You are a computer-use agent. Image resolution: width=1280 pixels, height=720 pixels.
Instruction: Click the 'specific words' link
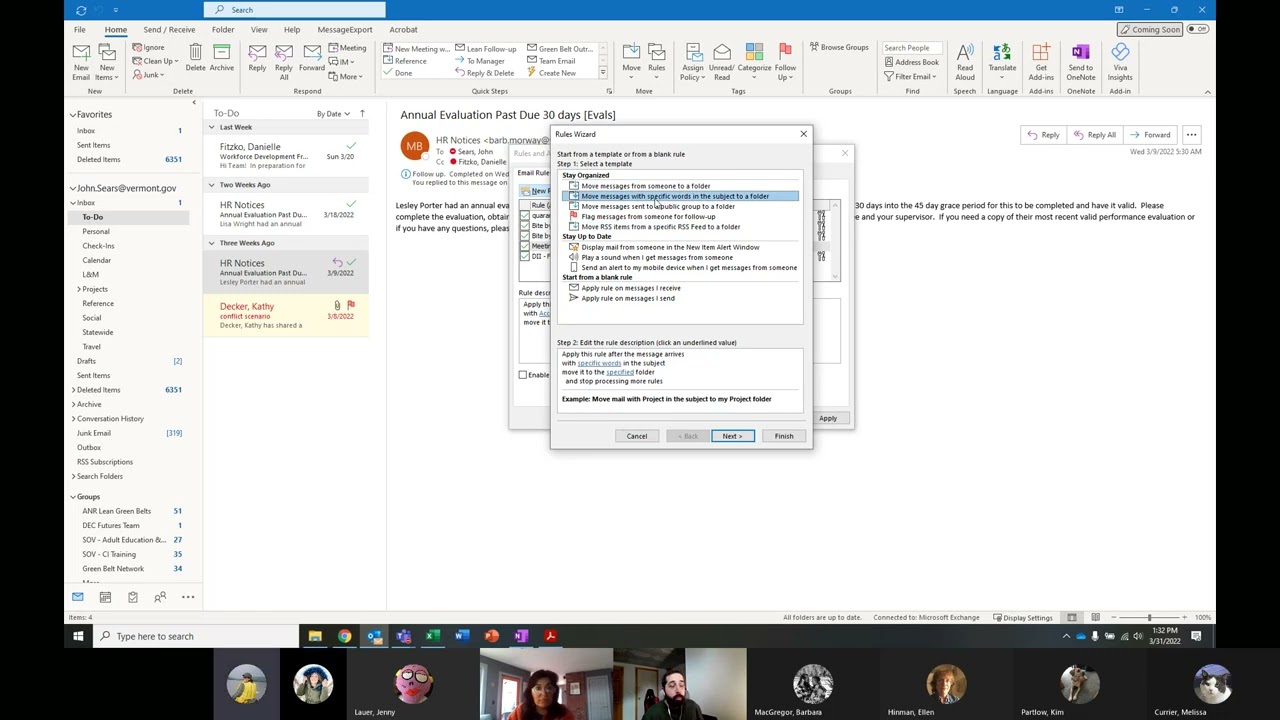tap(599, 363)
